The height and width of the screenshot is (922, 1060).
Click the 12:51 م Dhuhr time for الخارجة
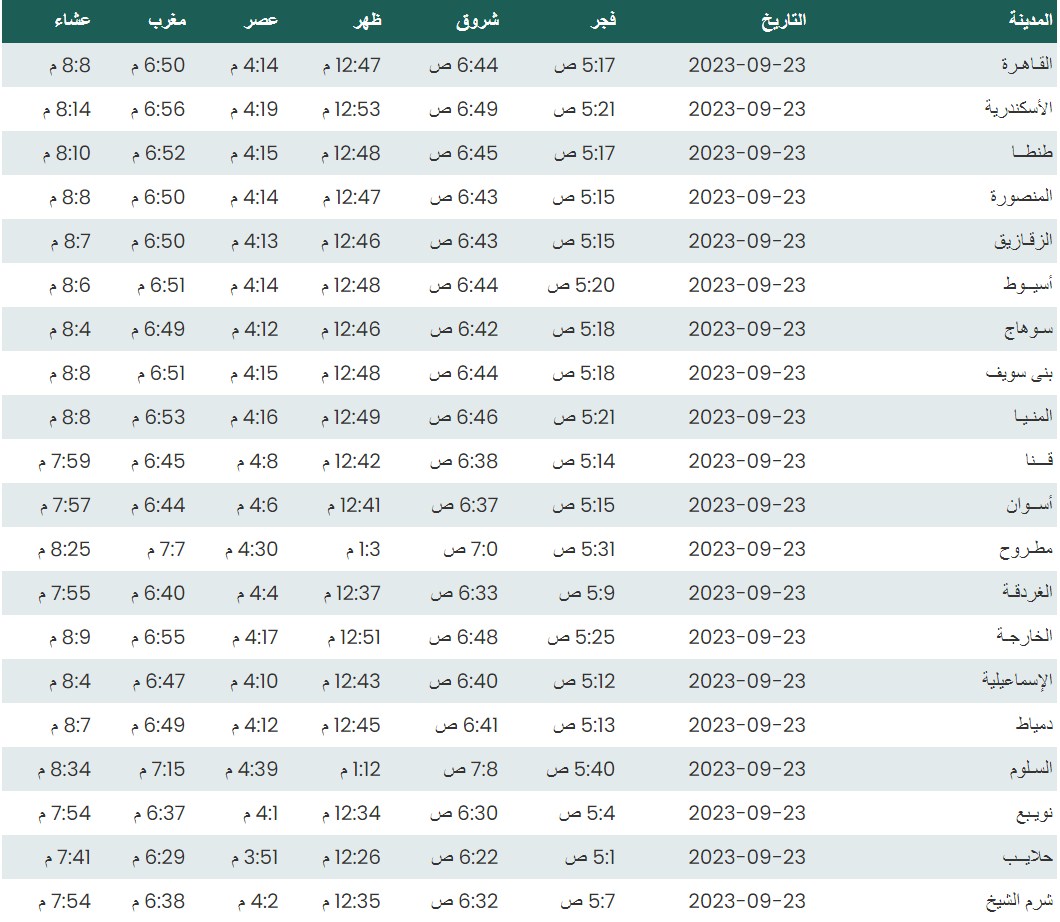coord(350,637)
